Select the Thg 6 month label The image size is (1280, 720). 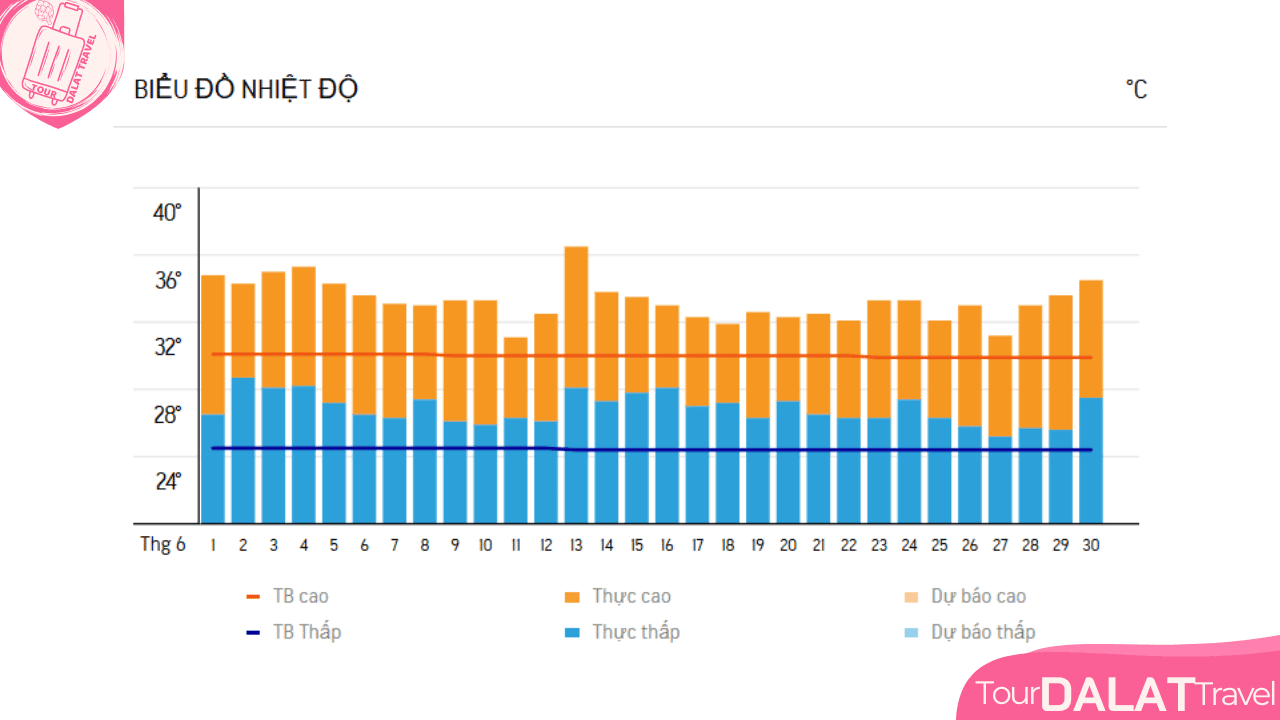162,545
